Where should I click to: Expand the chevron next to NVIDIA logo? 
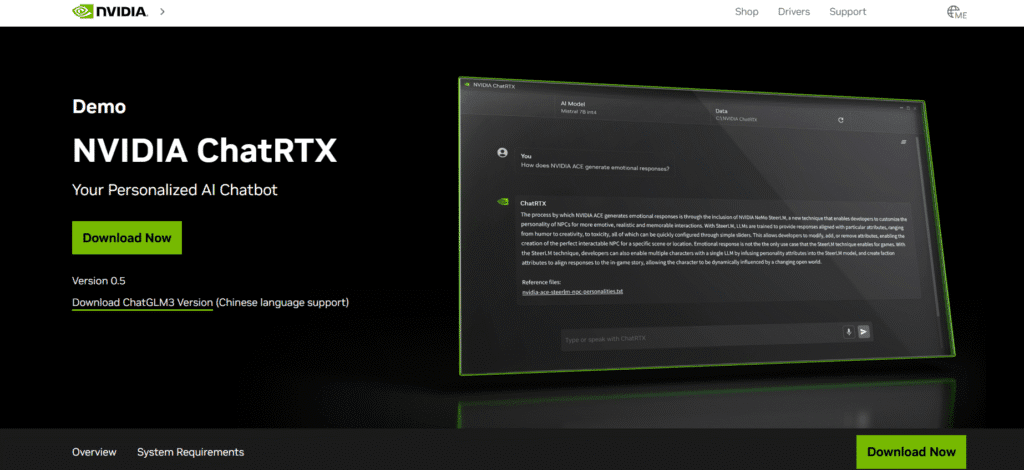[162, 12]
